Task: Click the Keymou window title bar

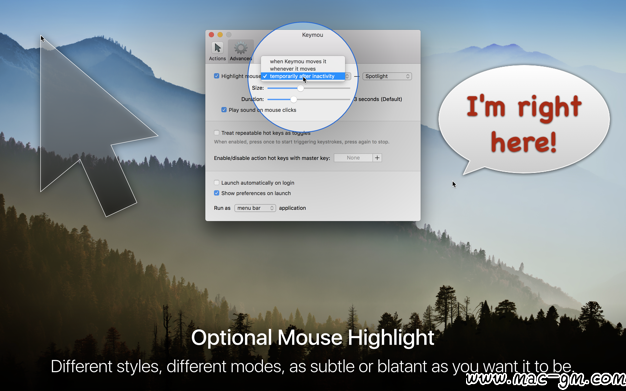Action: point(313,35)
